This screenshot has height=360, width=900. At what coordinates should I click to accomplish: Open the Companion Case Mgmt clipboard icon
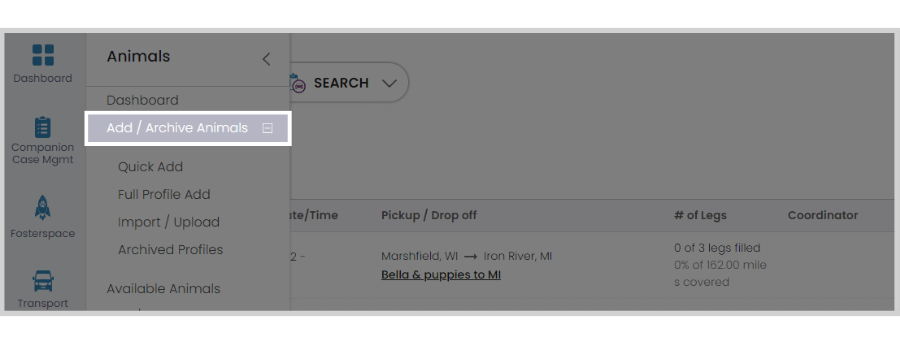click(42, 127)
